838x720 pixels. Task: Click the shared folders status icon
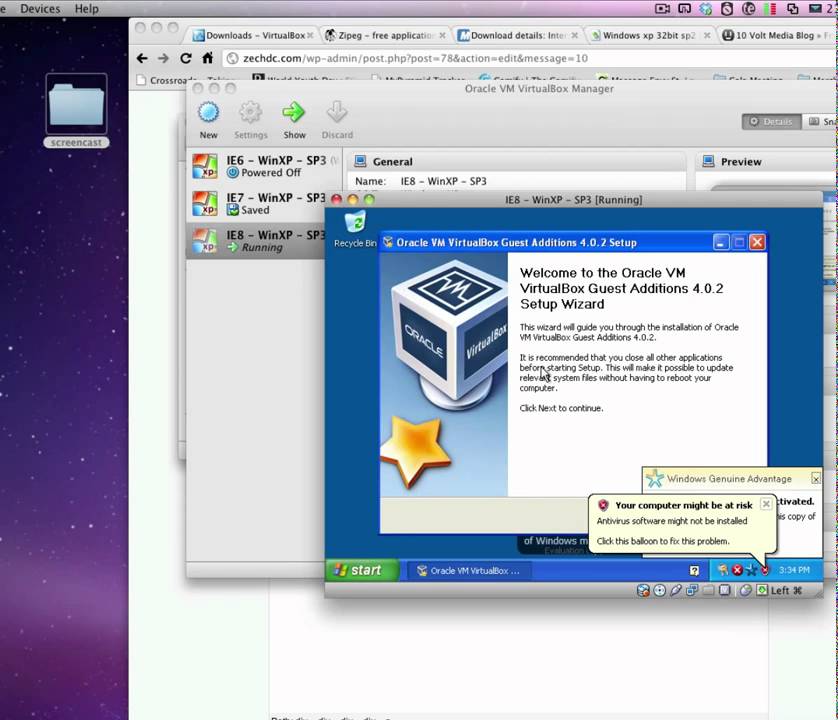click(708, 591)
